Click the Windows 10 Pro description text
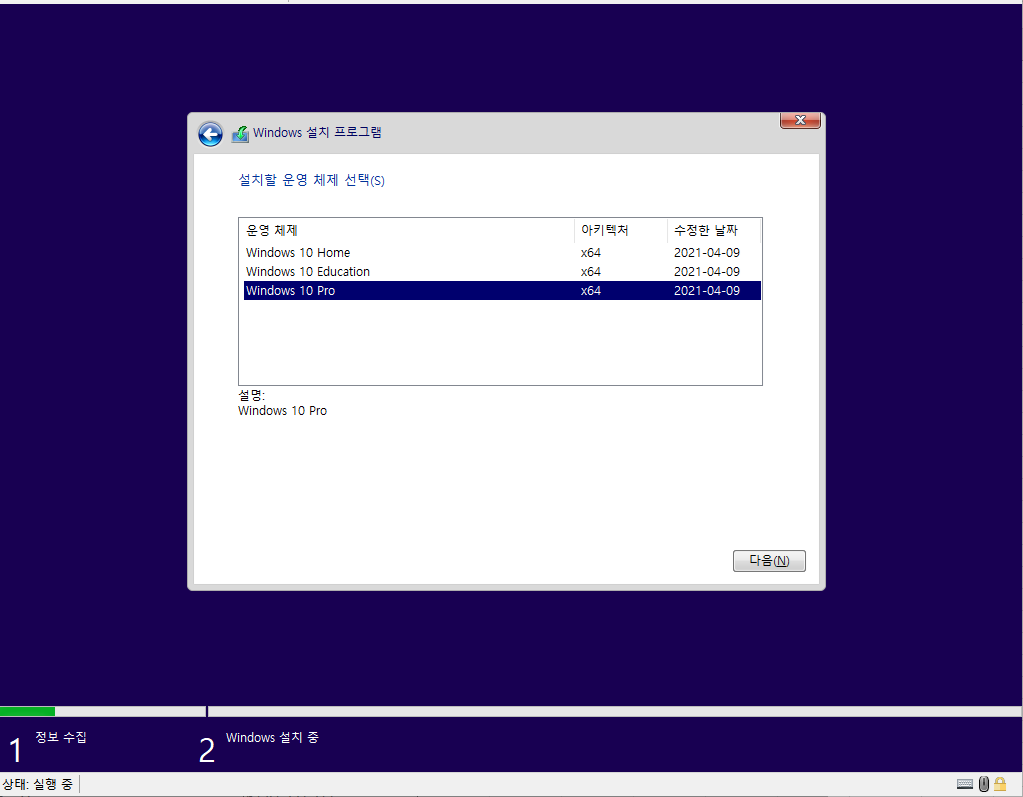Viewport: 1023px width, 797px height. (282, 411)
